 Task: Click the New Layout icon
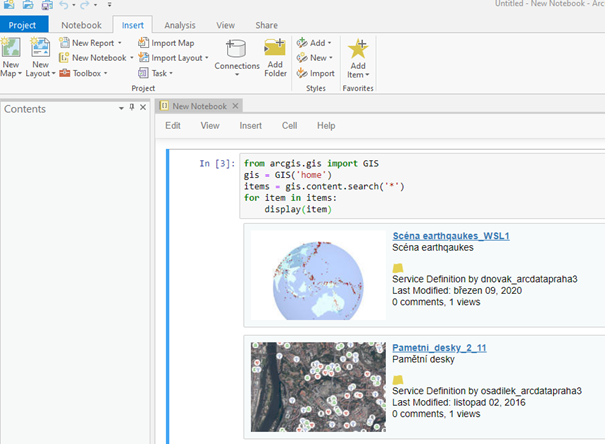tap(40, 48)
